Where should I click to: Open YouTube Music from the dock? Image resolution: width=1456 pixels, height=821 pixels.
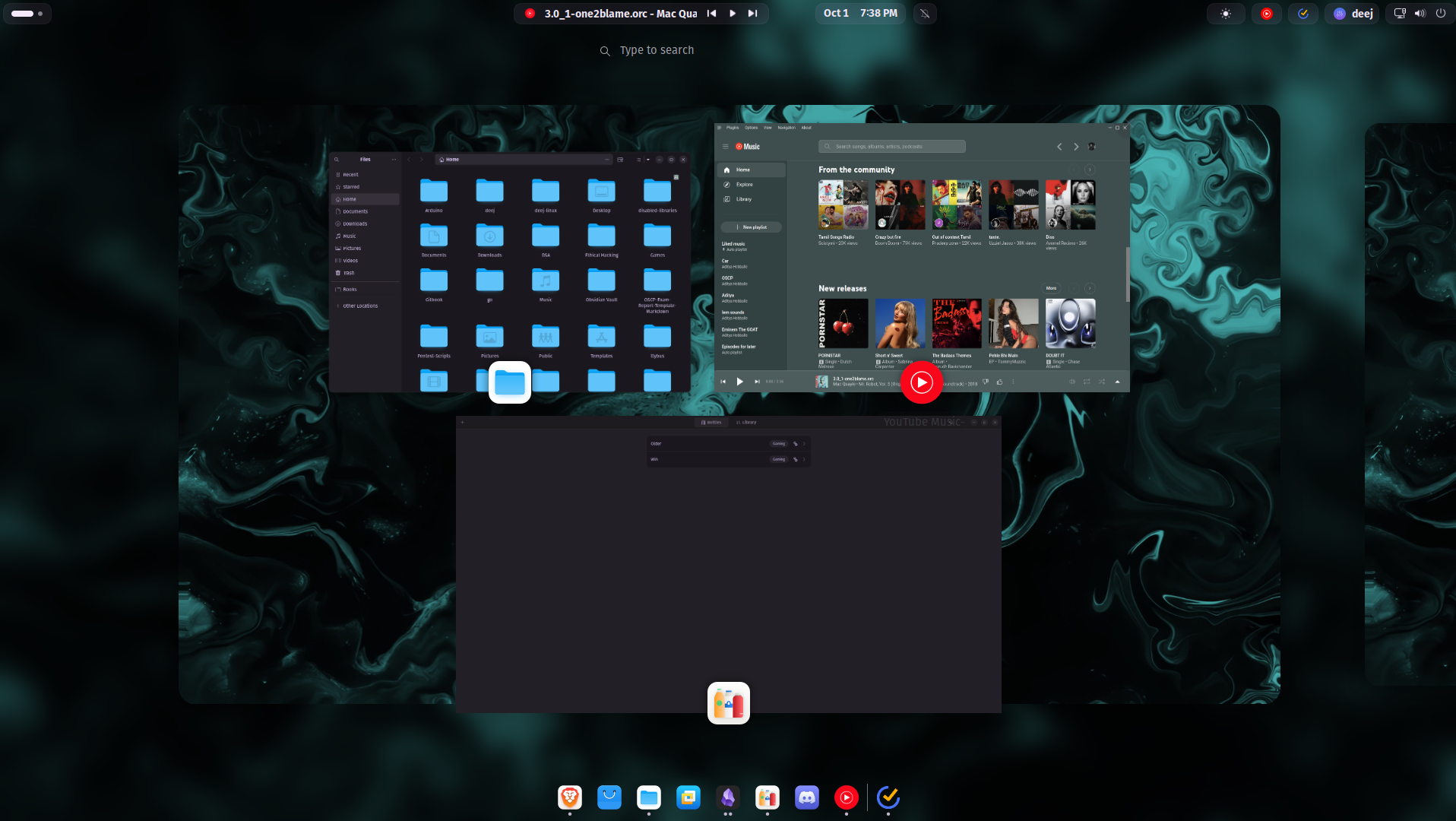(x=847, y=797)
